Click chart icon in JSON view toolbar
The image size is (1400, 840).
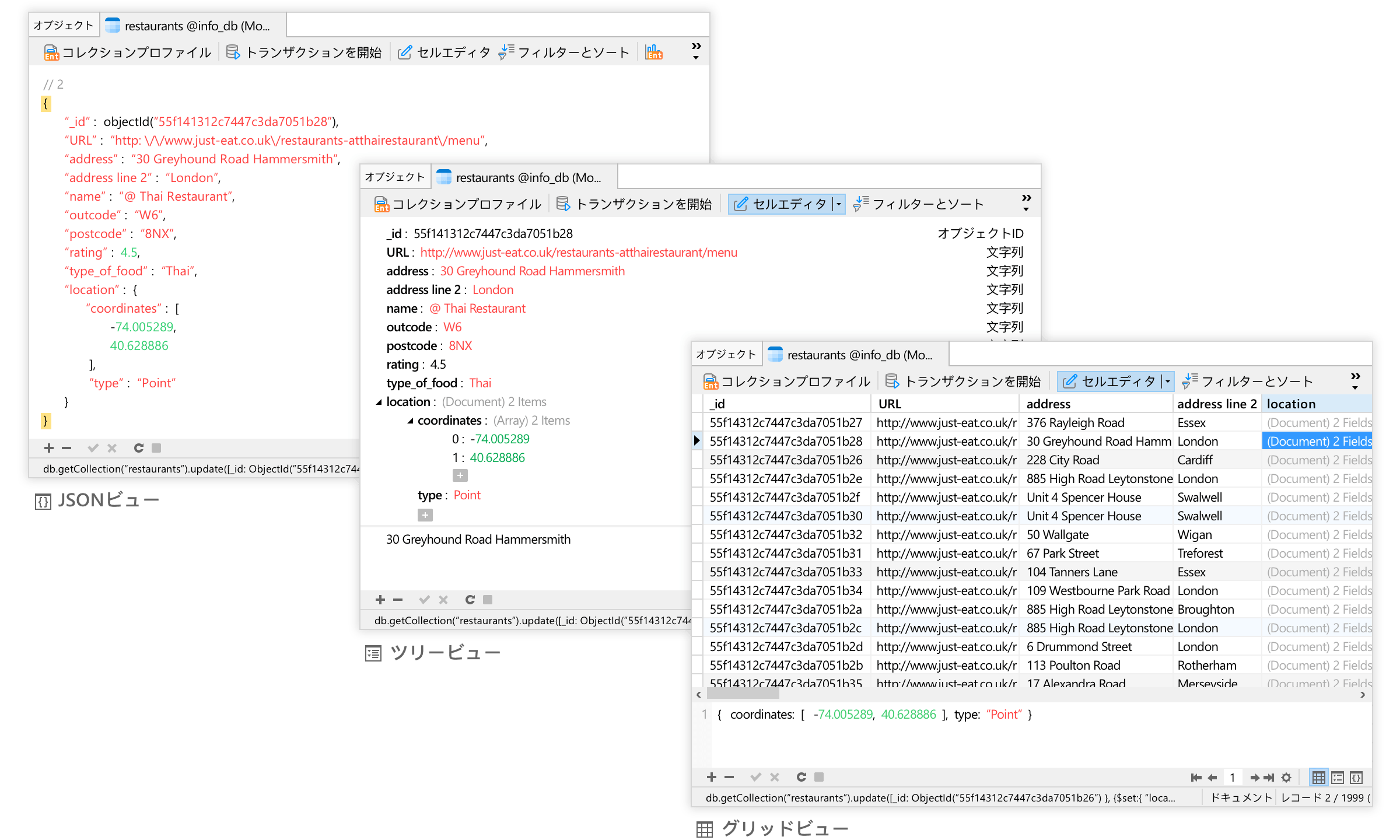(653, 52)
